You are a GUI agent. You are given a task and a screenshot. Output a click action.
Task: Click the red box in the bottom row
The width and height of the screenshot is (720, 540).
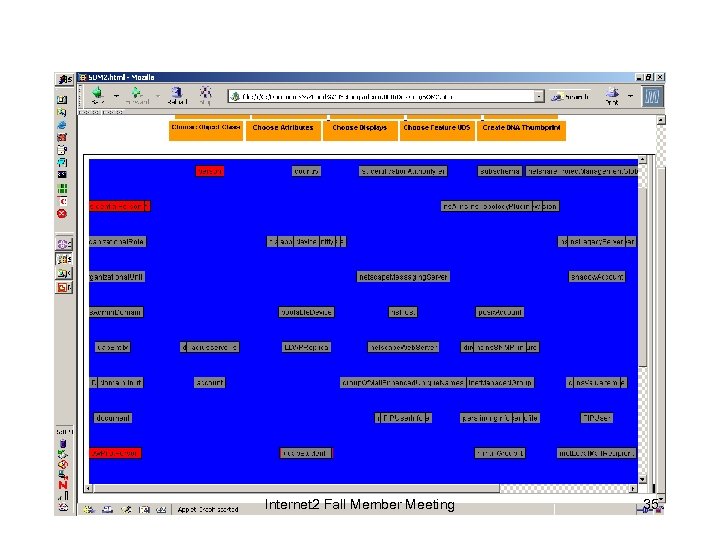pyautogui.click(x=115, y=453)
